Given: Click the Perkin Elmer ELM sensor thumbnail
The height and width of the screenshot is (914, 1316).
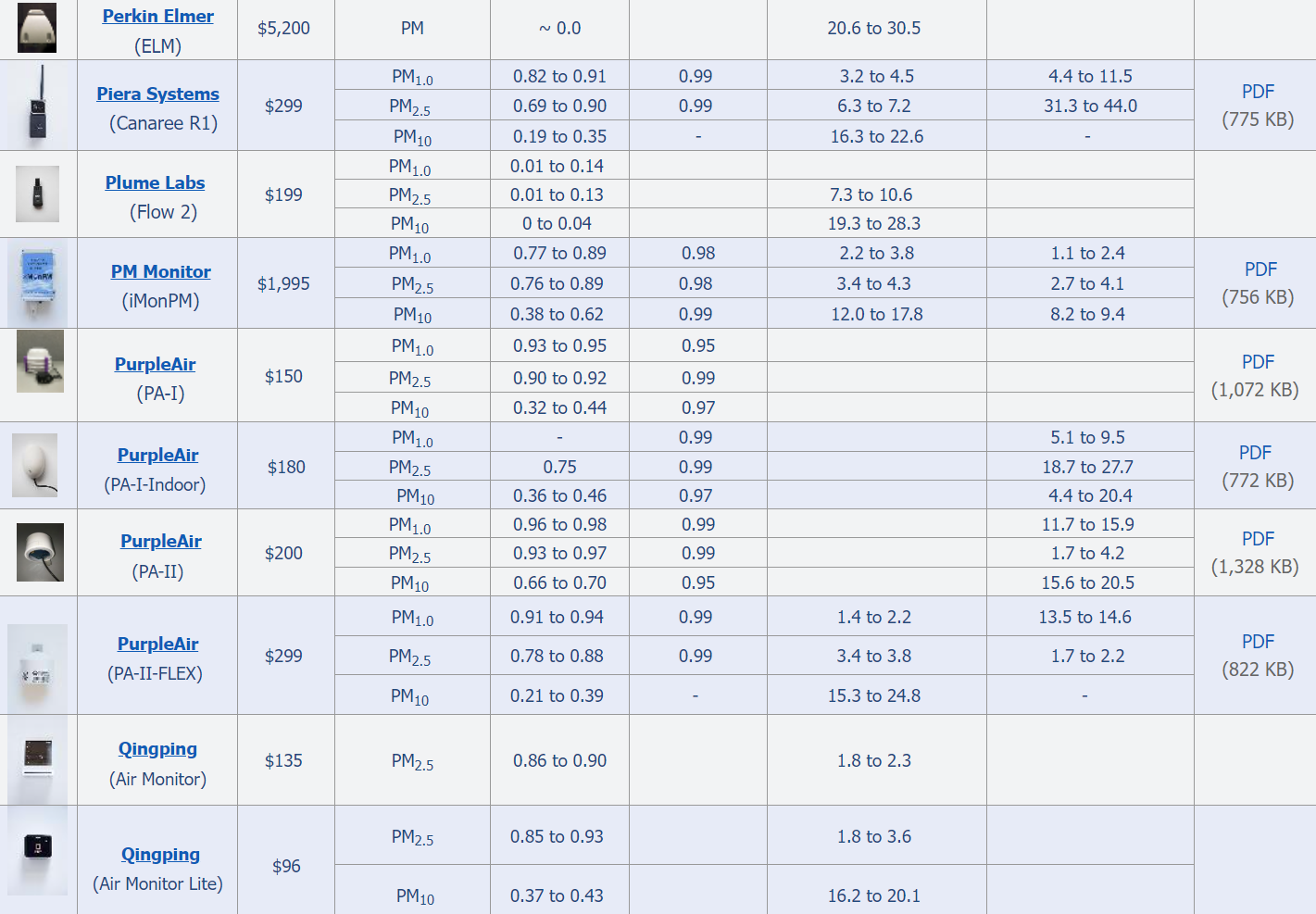Looking at the screenshot, I should click(37, 28).
